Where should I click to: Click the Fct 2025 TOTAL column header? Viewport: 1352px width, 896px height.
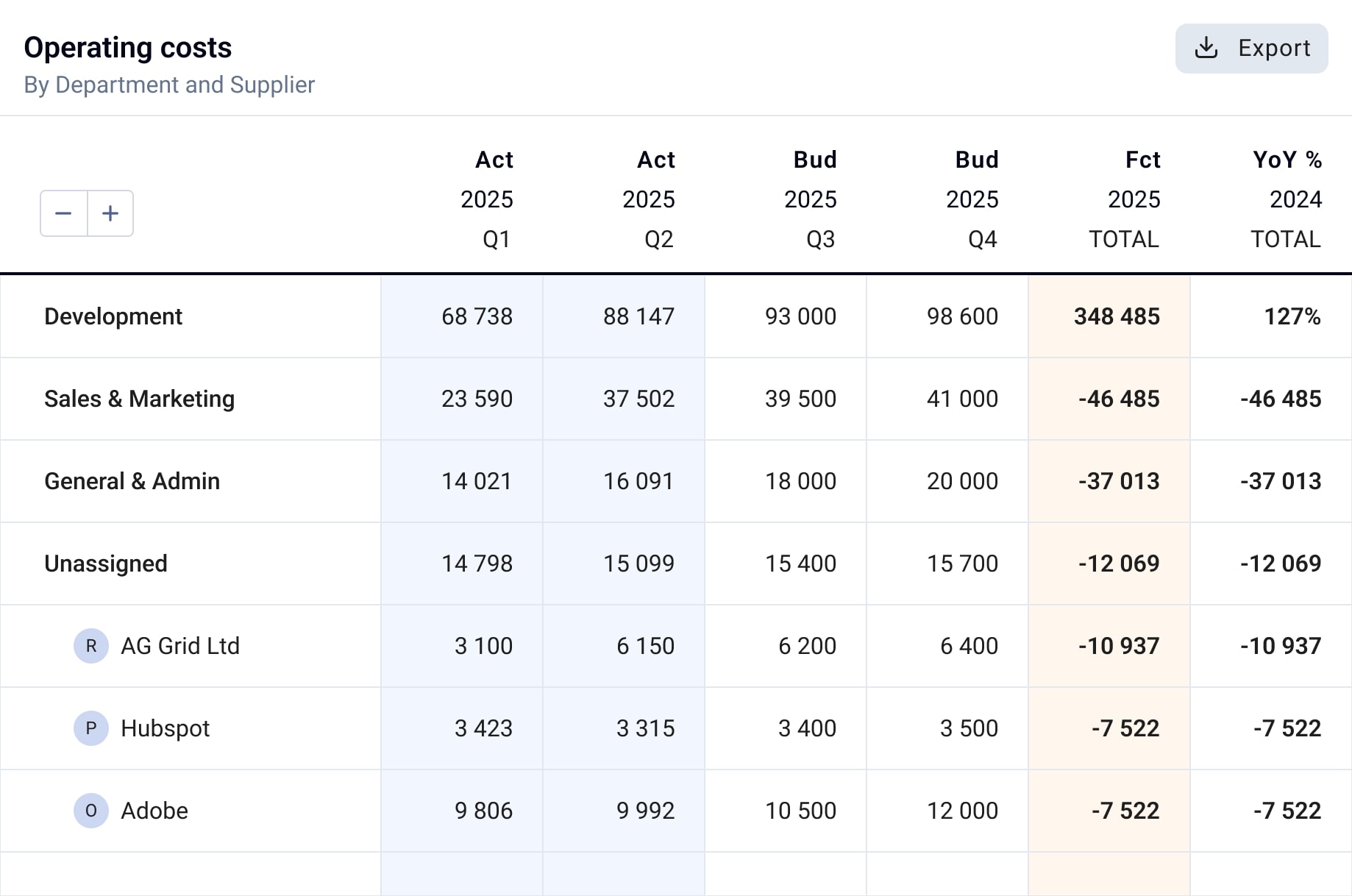pos(1133,199)
